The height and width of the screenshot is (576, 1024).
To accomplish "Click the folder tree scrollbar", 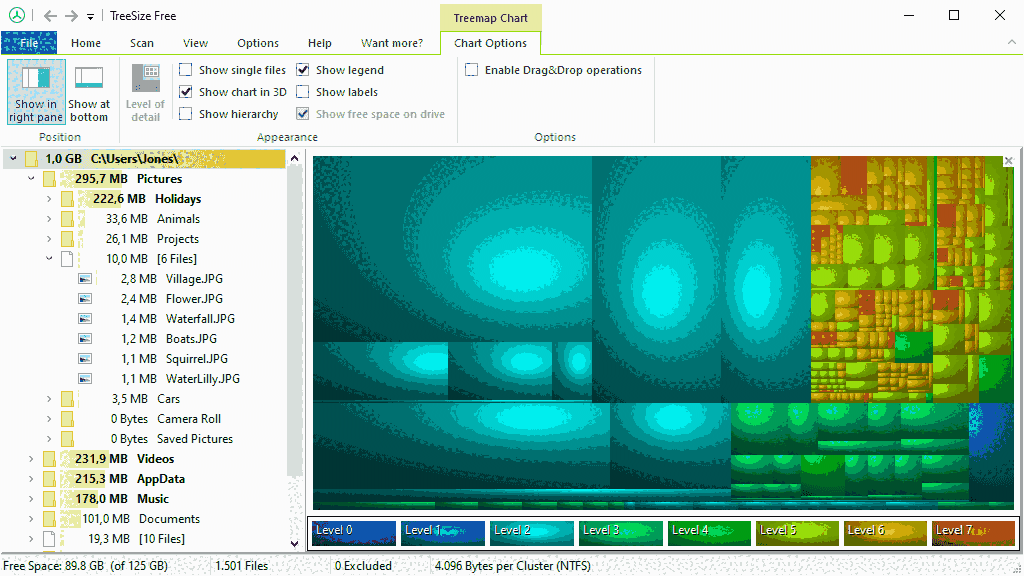I will (295, 300).
